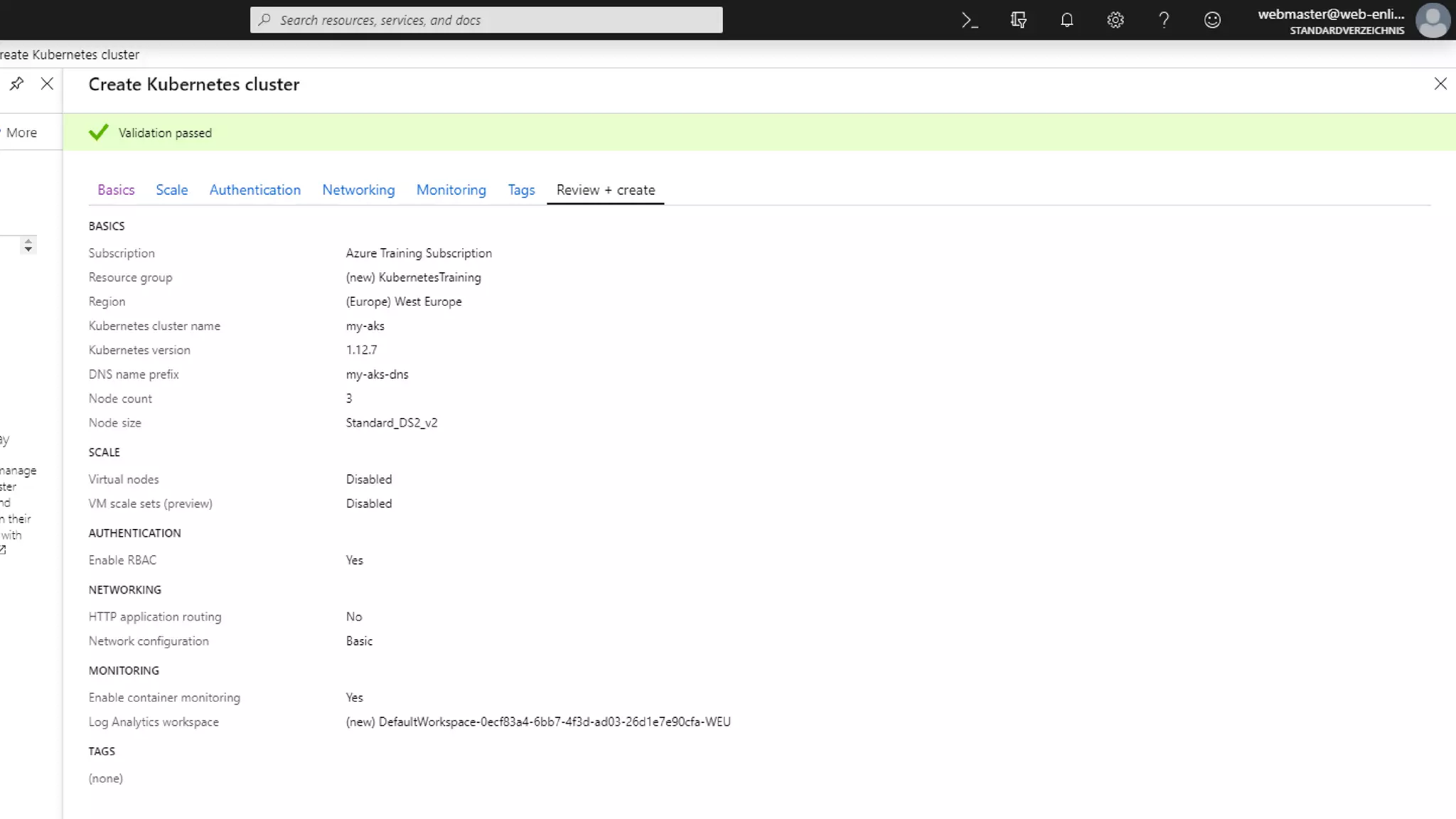Click the feedback smiley icon
The image size is (1456, 819).
point(1212,20)
